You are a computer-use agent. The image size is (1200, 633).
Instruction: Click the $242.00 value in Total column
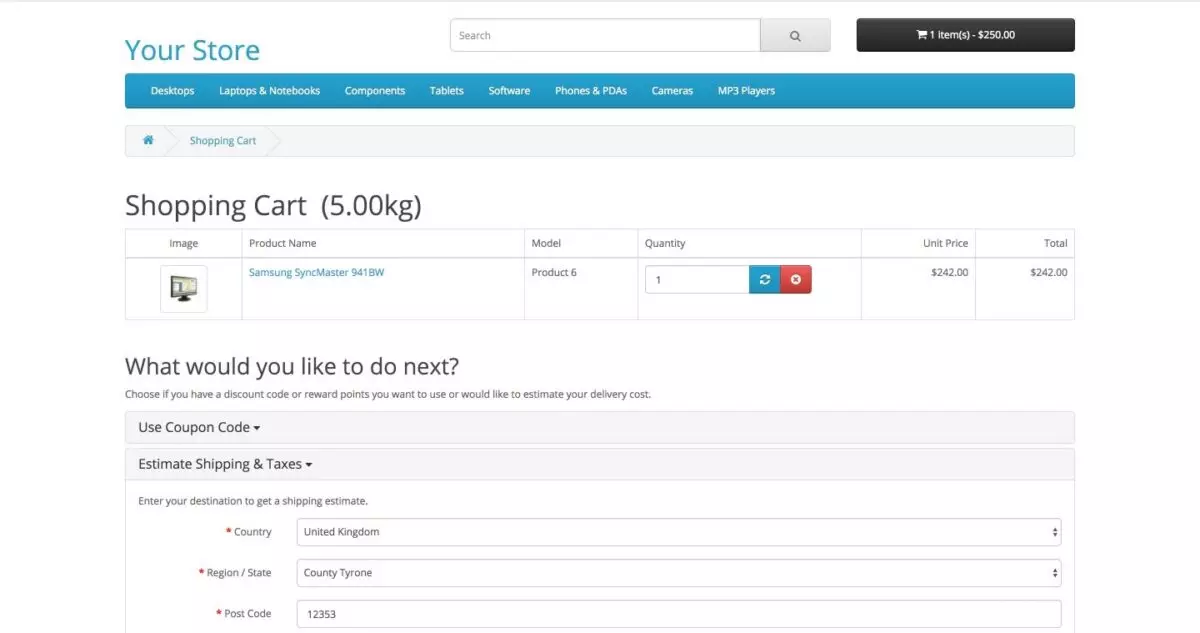(1048, 272)
